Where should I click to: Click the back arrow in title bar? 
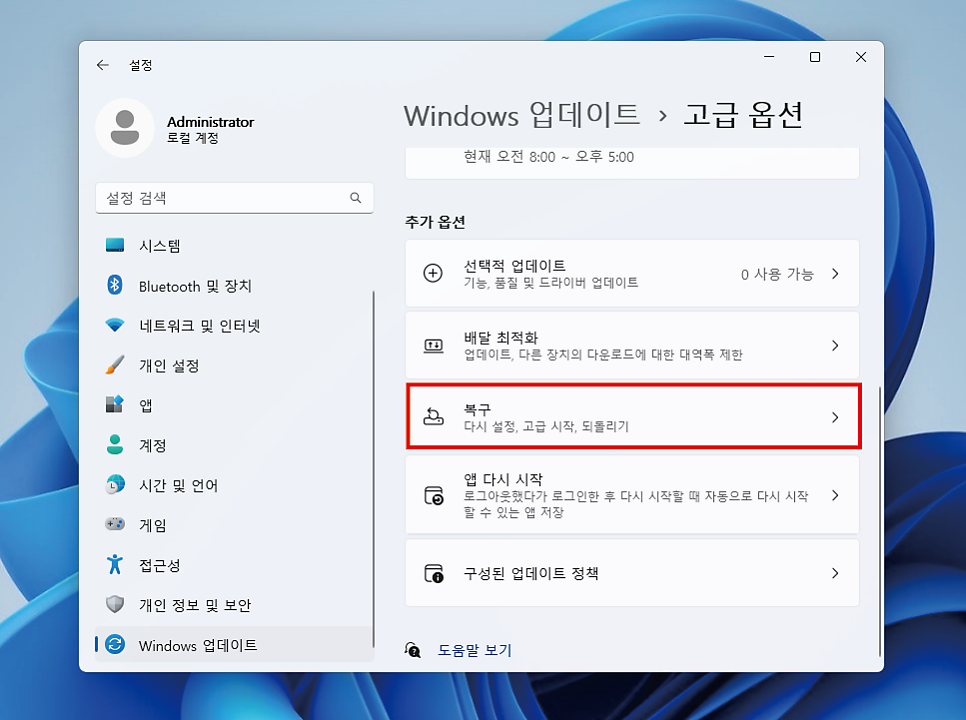point(103,65)
